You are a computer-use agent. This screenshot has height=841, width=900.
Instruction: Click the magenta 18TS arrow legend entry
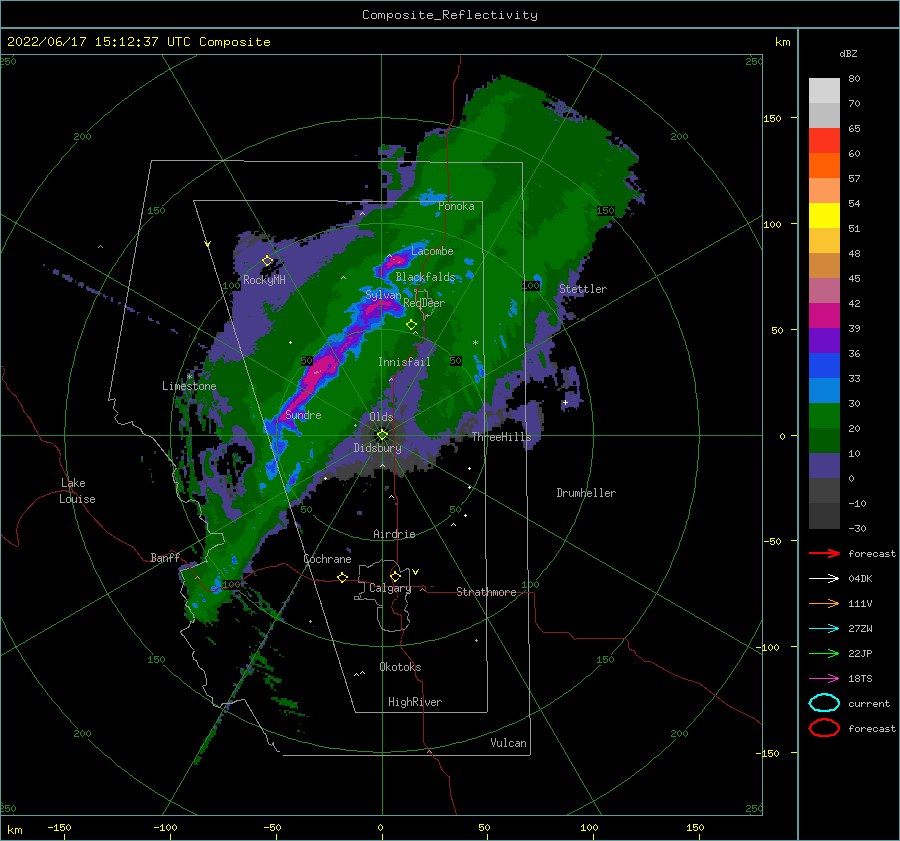click(x=824, y=679)
